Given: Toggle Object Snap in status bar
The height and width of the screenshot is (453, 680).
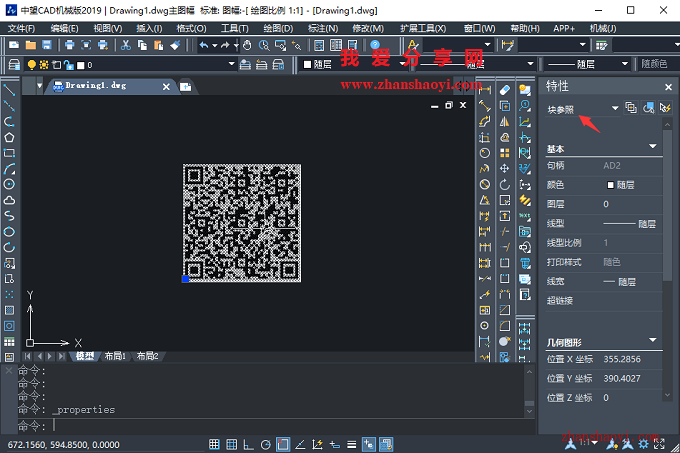Looking at the screenshot, I should [283, 444].
